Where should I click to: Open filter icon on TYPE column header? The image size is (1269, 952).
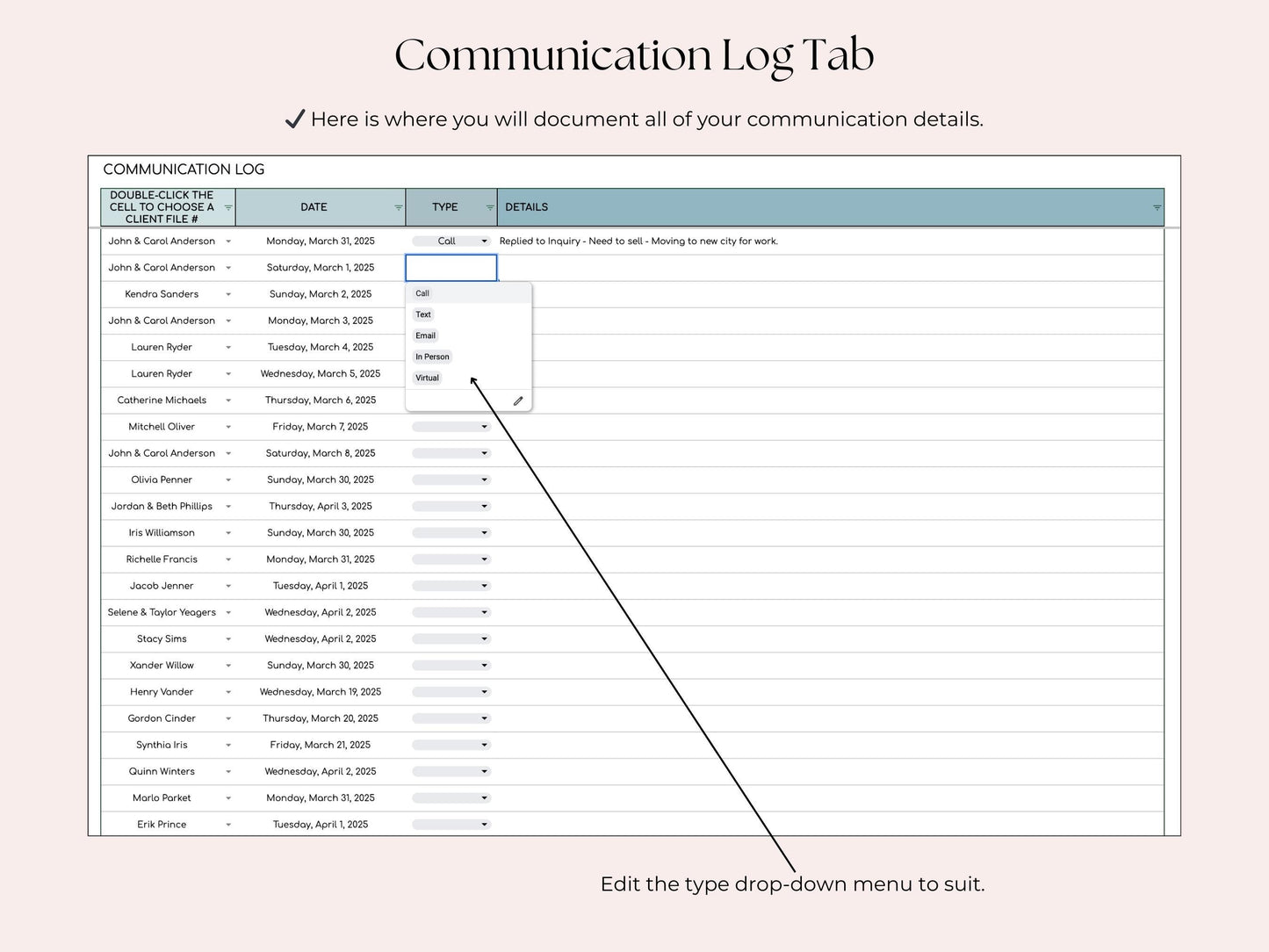pos(490,208)
